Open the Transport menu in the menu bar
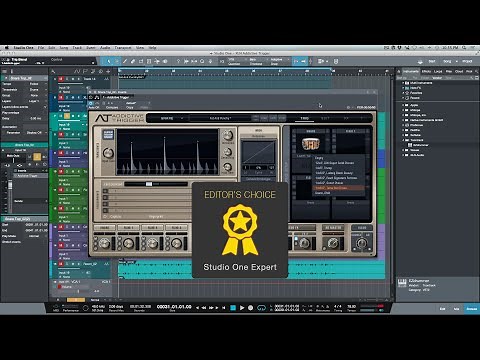 tap(123, 48)
